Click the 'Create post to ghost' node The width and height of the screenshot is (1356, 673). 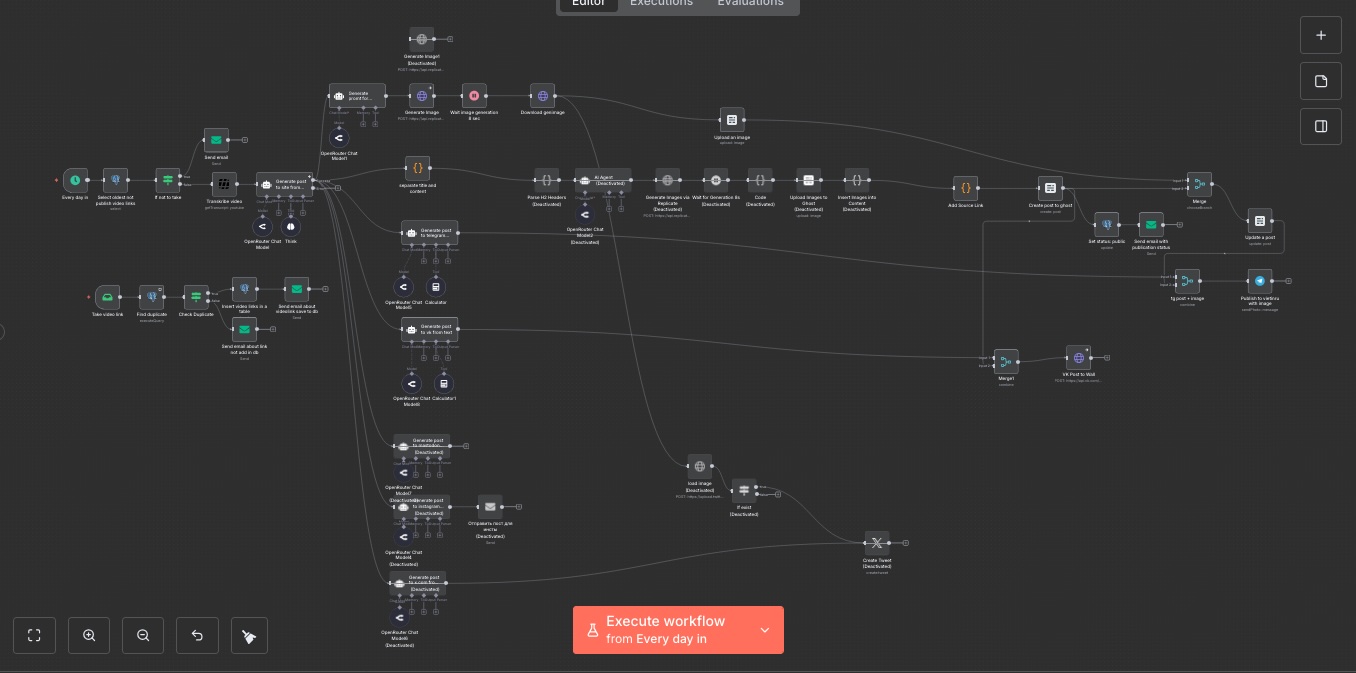click(1050, 188)
